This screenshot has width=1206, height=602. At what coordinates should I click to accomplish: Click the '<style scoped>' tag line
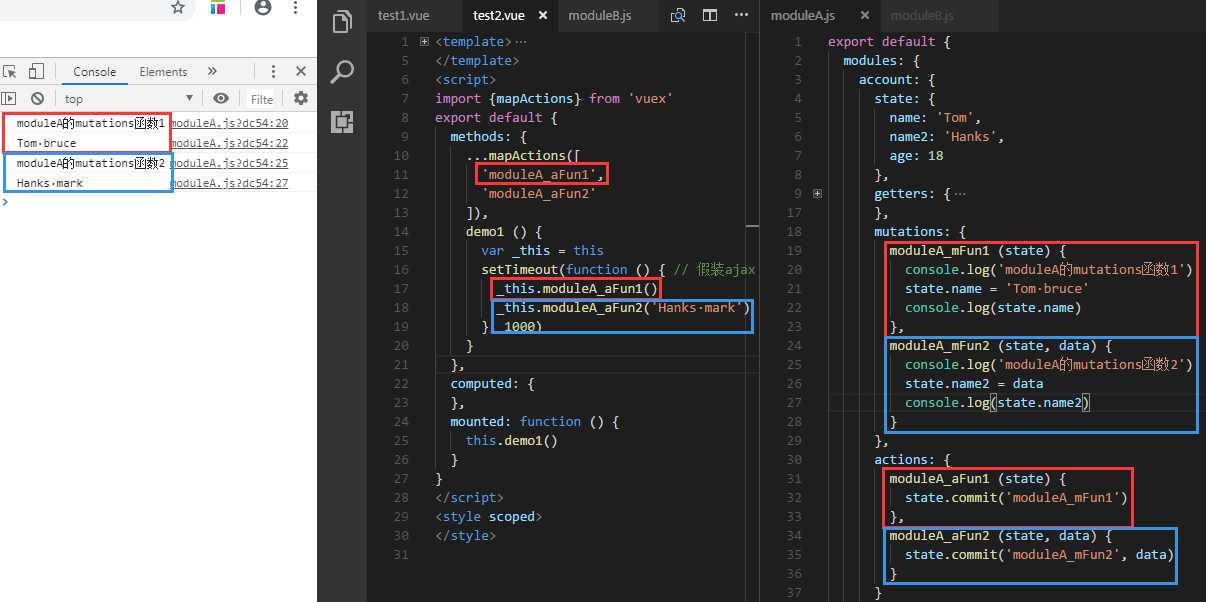[488, 516]
